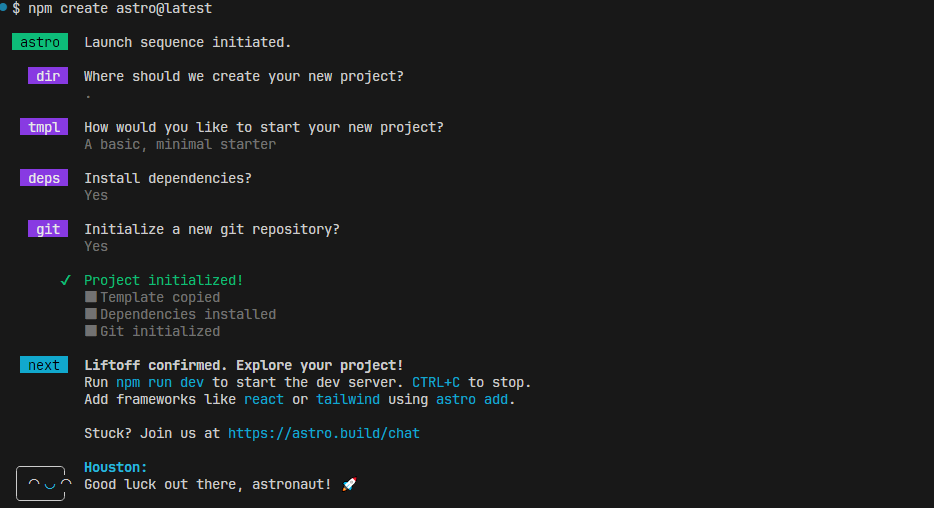Click the astro add command text
The image size is (934, 508).
(x=472, y=399)
